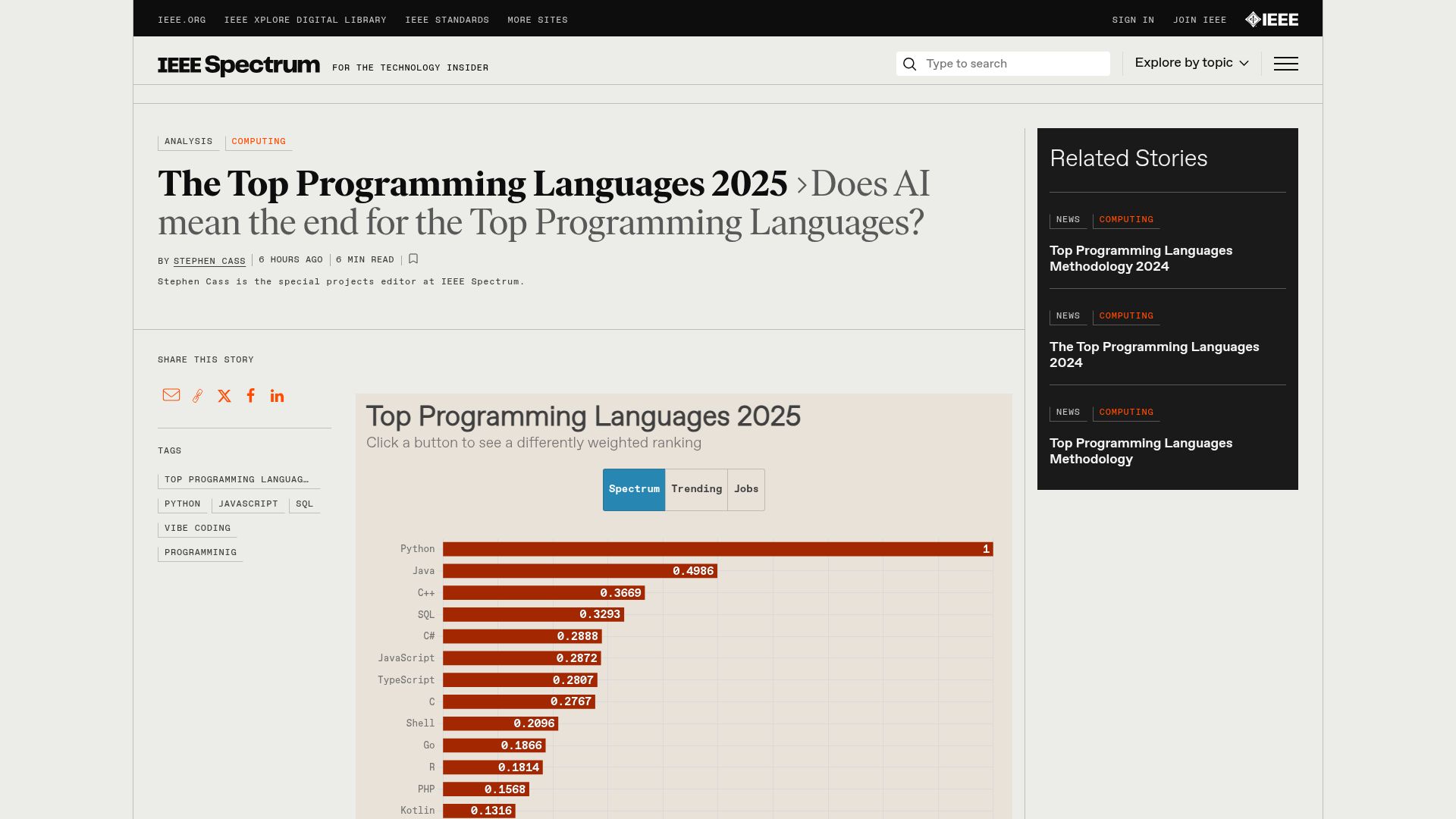Click the SQL bar showing 0.3293
1456x819 pixels.
click(x=534, y=614)
